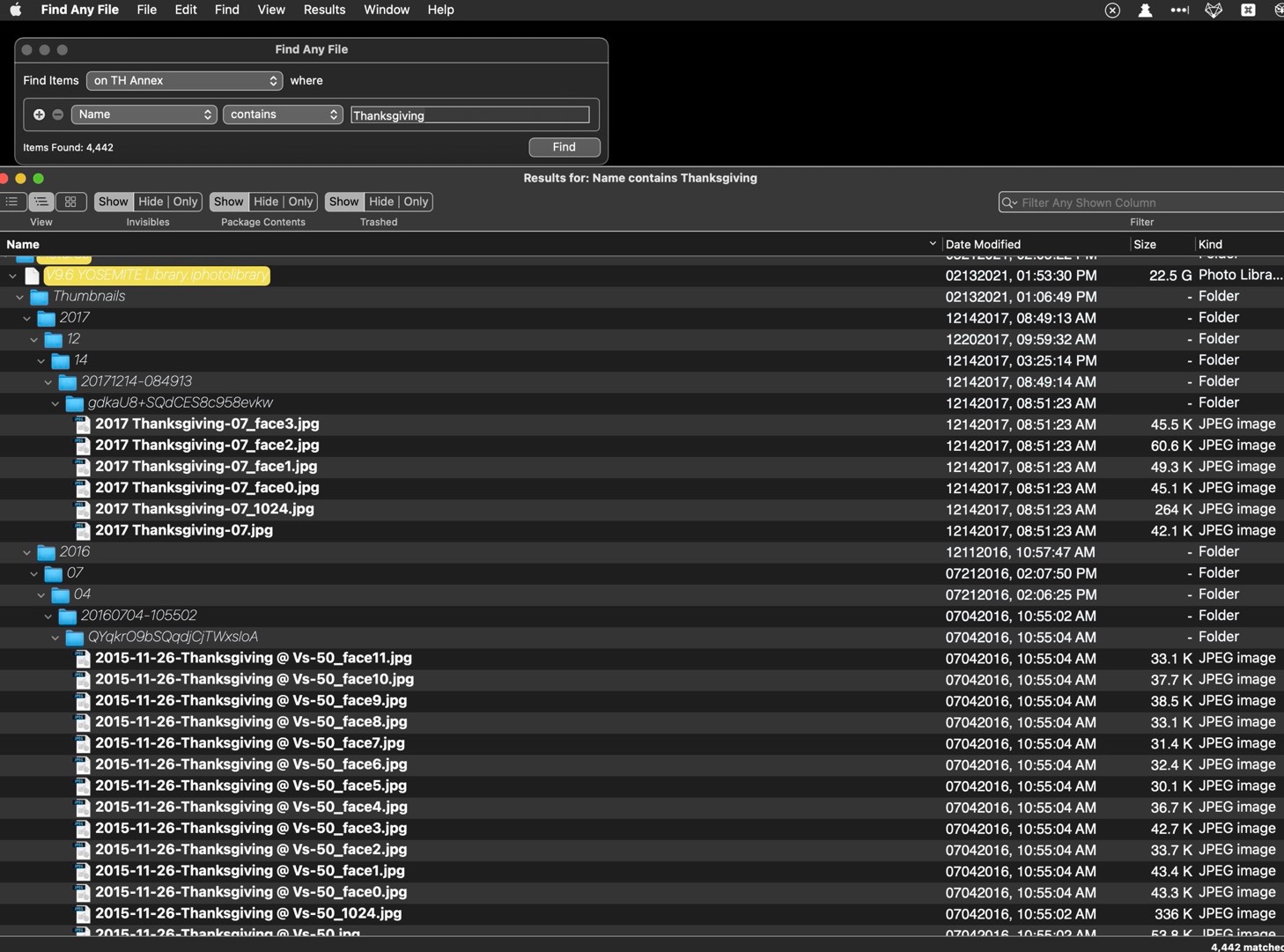Select the 2015-11-26-Thanksgiving @ Vs-50_face5.jpg row
The image size is (1284, 952).
[642, 786]
